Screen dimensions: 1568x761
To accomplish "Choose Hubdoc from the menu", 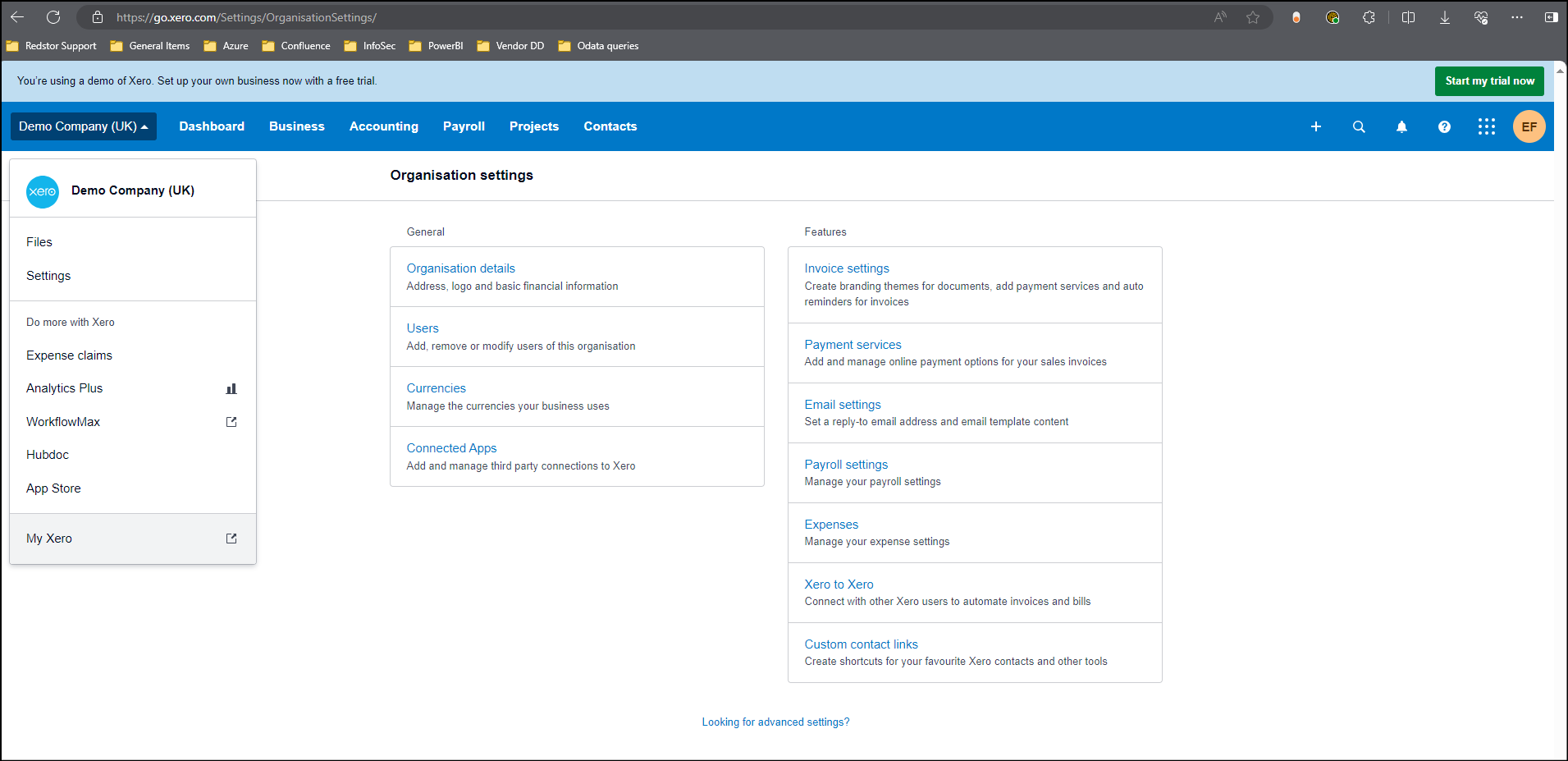I will tap(133, 455).
